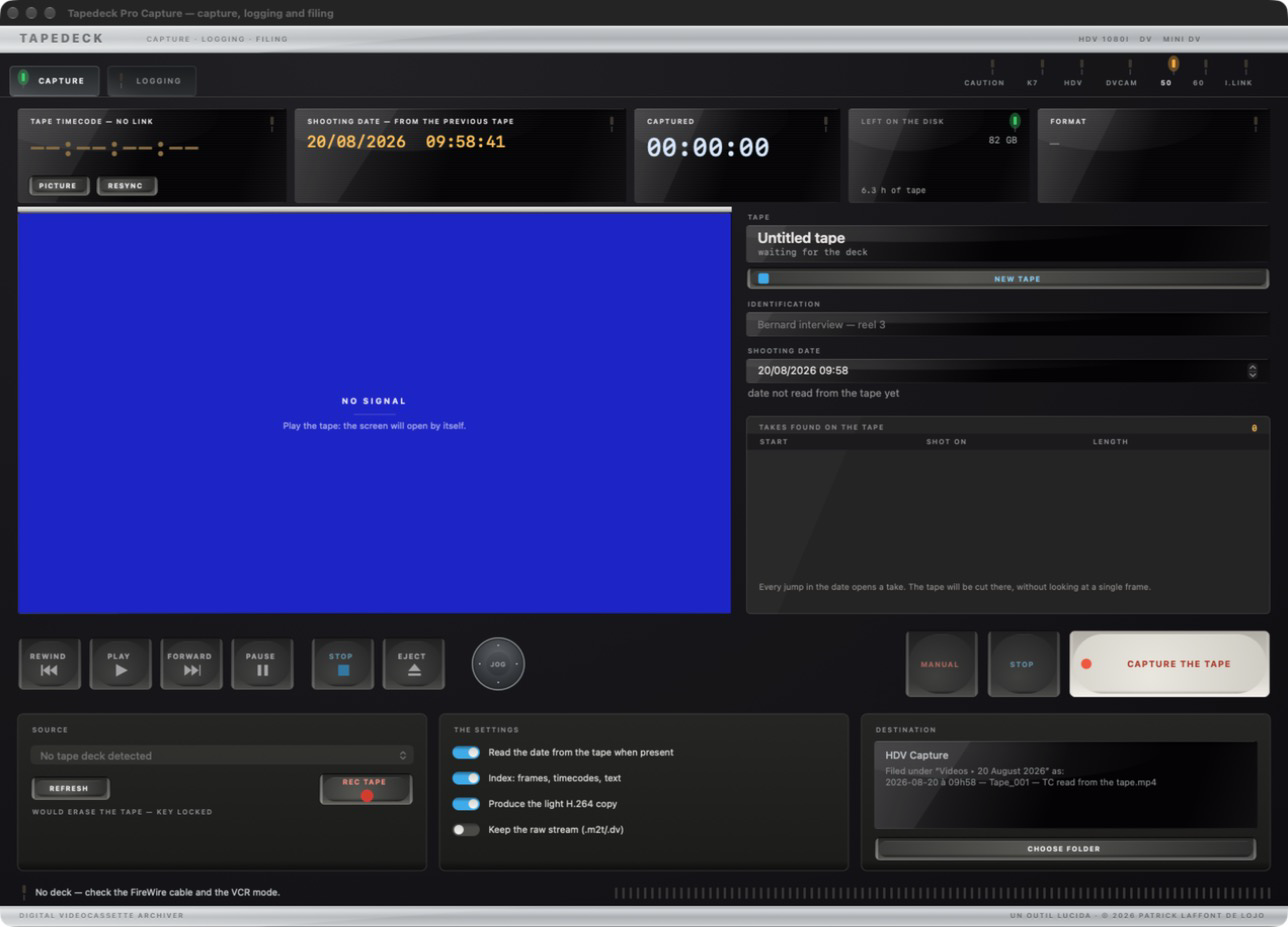Viewport: 1288px width, 927px height.
Task: Start capturing with 'Capture the Tape'
Action: [x=1169, y=664]
